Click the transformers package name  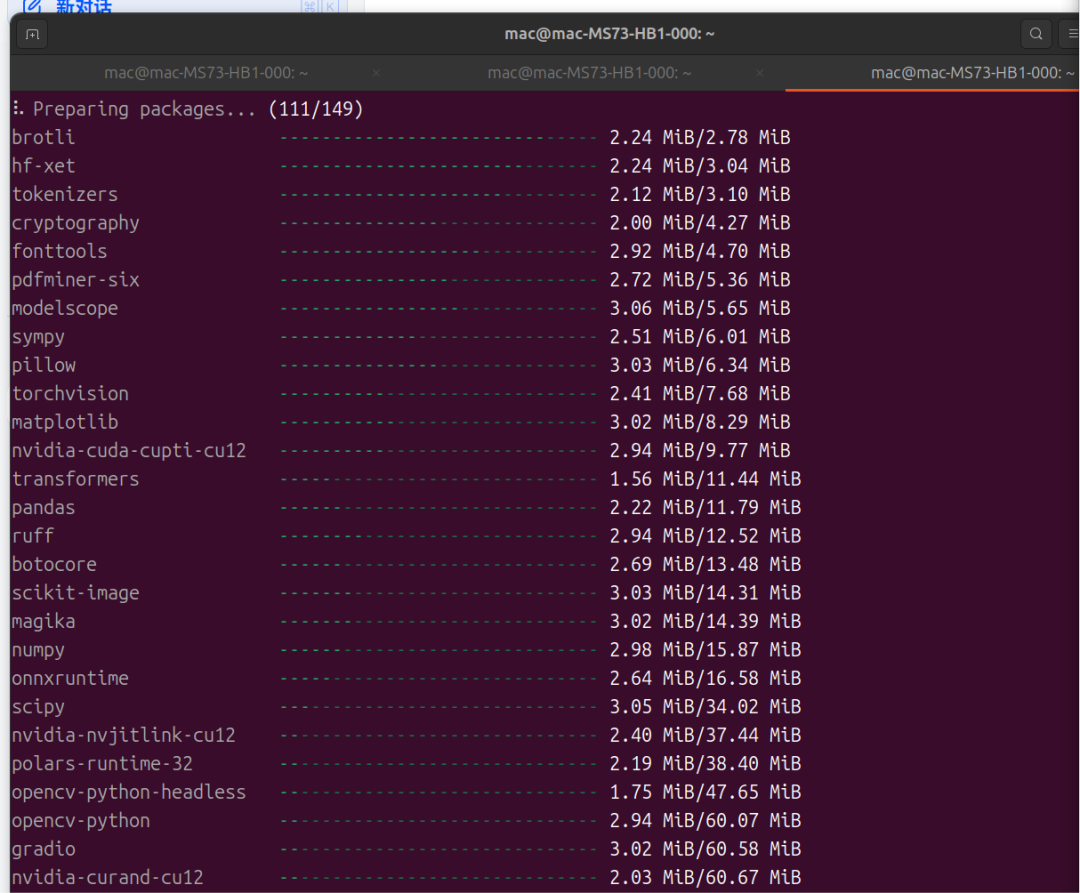75,479
